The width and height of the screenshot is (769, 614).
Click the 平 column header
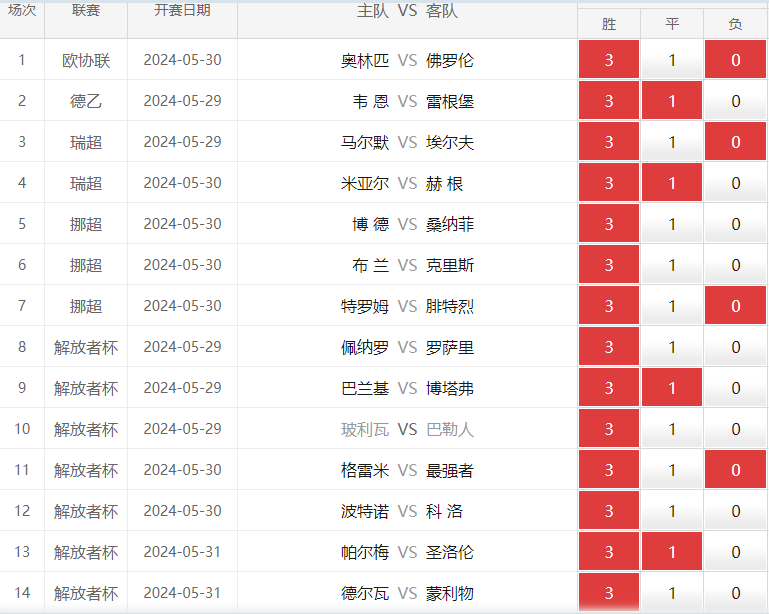coord(672,24)
